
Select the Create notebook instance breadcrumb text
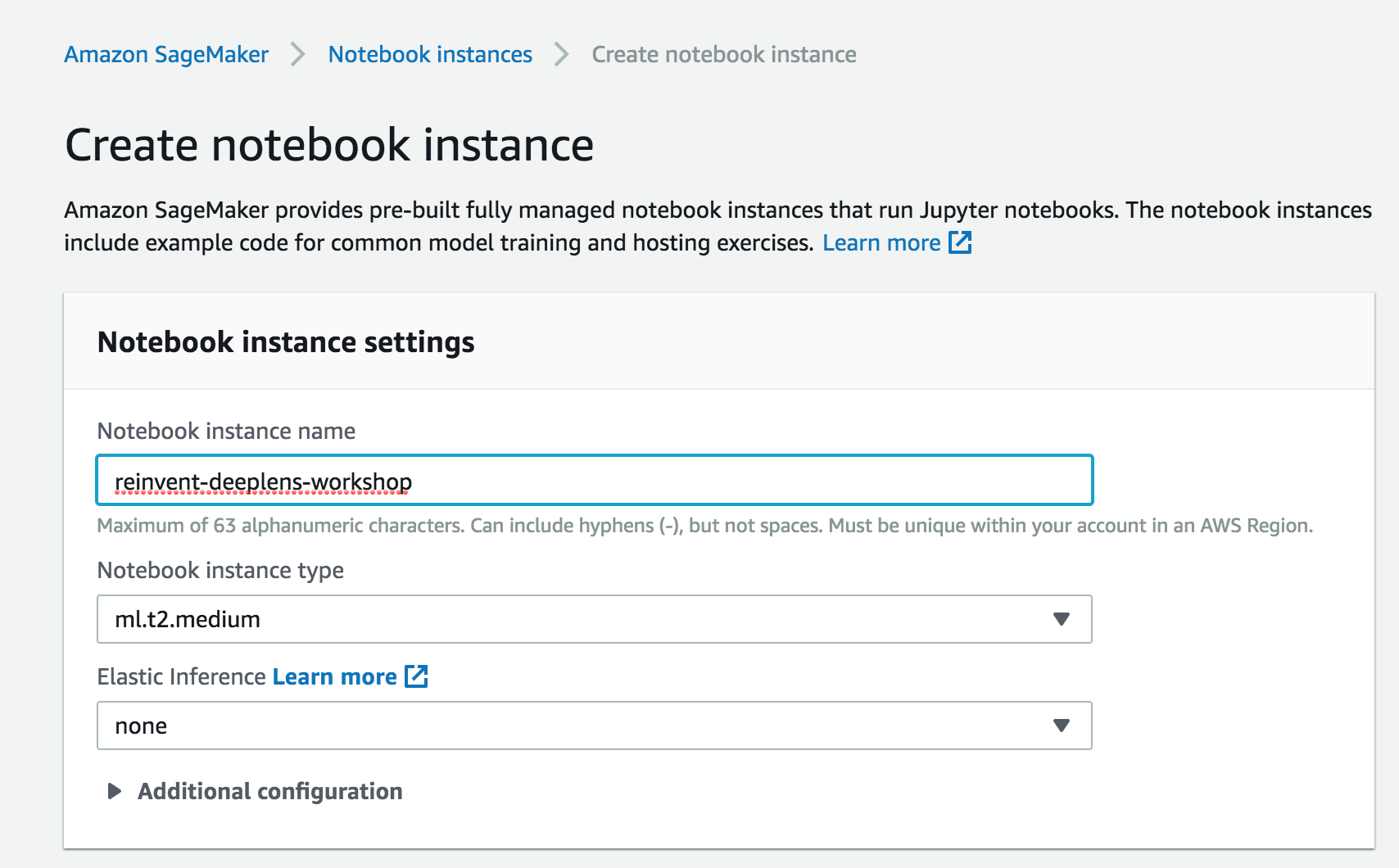point(724,55)
